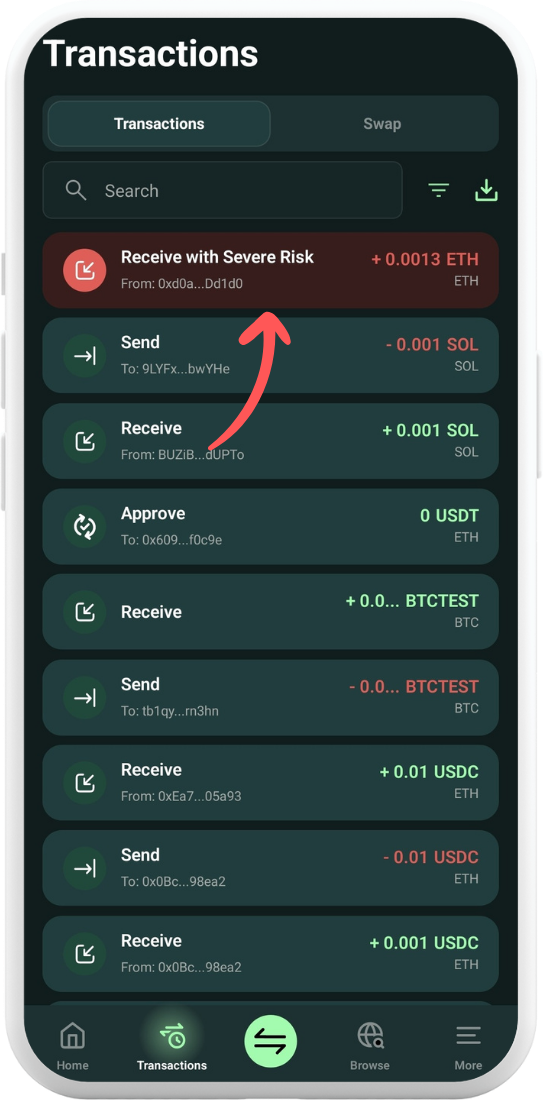Open the Receive +0.001 USDC transaction
Screen dimensions: 543x1100
click(271, 953)
